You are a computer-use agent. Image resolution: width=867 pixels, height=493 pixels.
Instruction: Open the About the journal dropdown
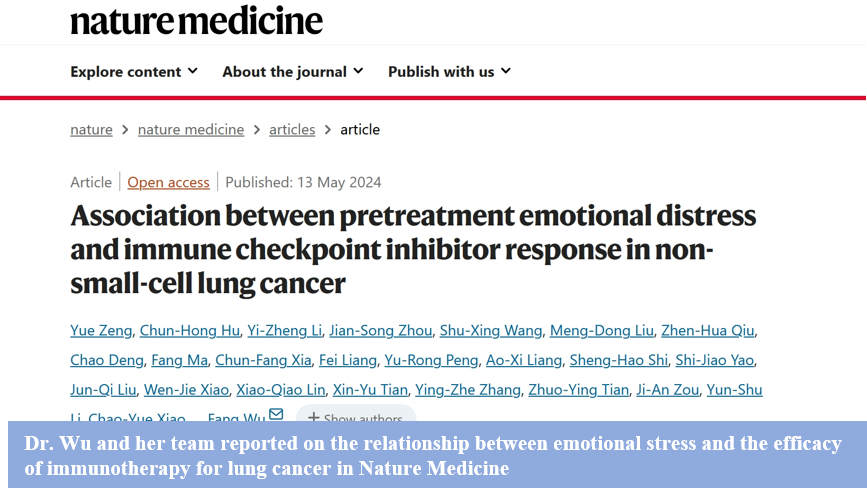292,71
